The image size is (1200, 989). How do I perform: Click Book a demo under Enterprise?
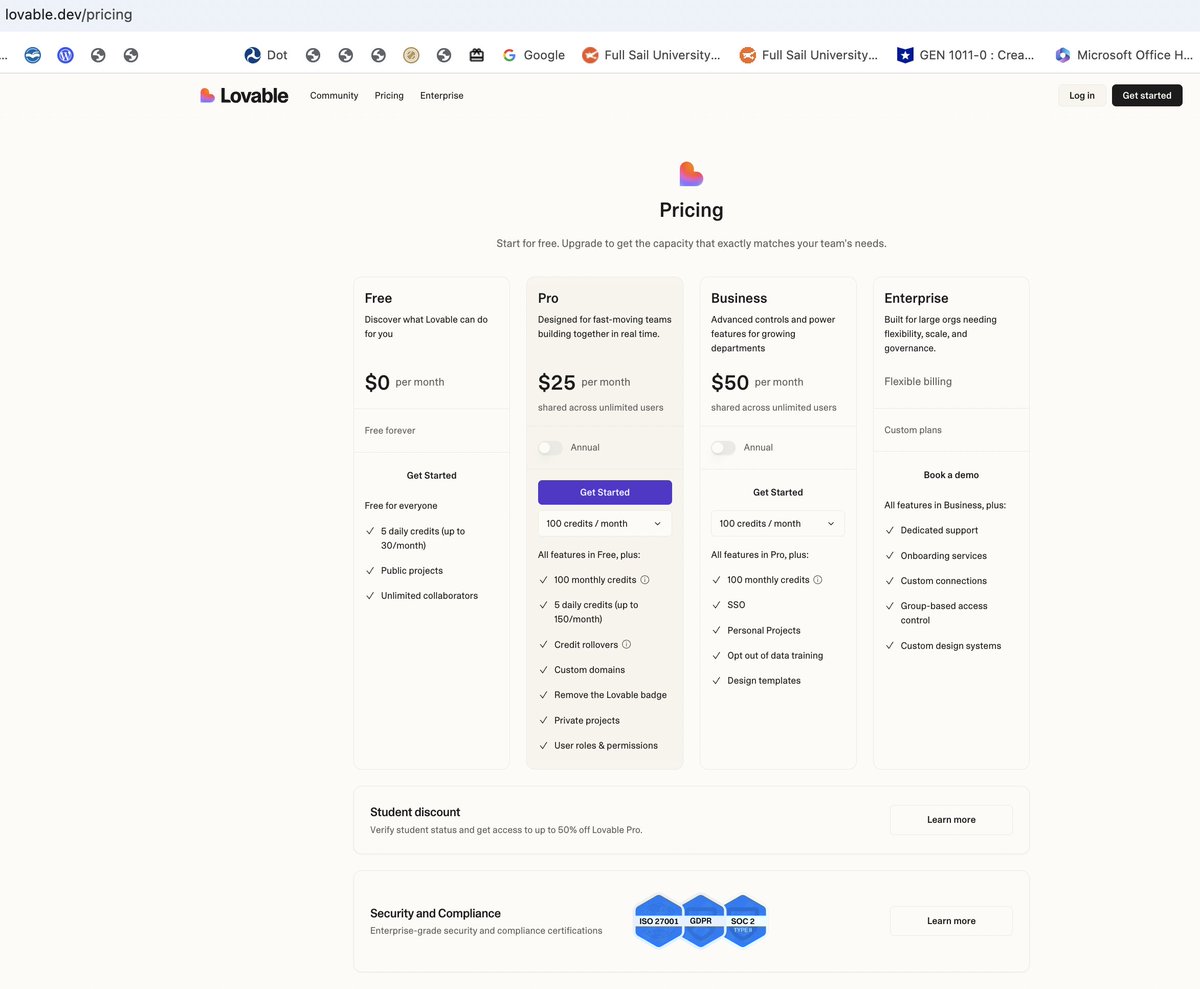[950, 475]
